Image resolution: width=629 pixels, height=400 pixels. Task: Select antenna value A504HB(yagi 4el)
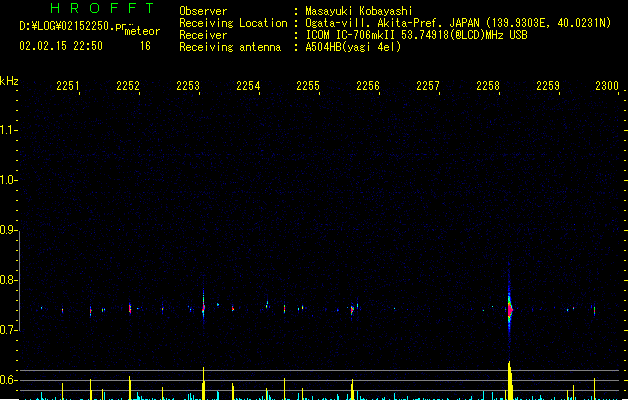[x=353, y=47]
